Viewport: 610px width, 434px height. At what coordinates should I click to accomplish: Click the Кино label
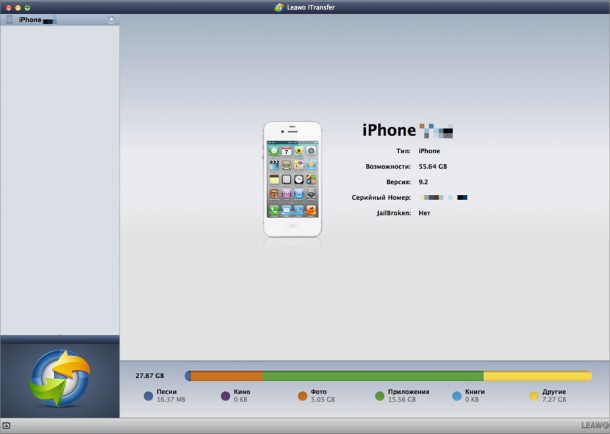[242, 392]
